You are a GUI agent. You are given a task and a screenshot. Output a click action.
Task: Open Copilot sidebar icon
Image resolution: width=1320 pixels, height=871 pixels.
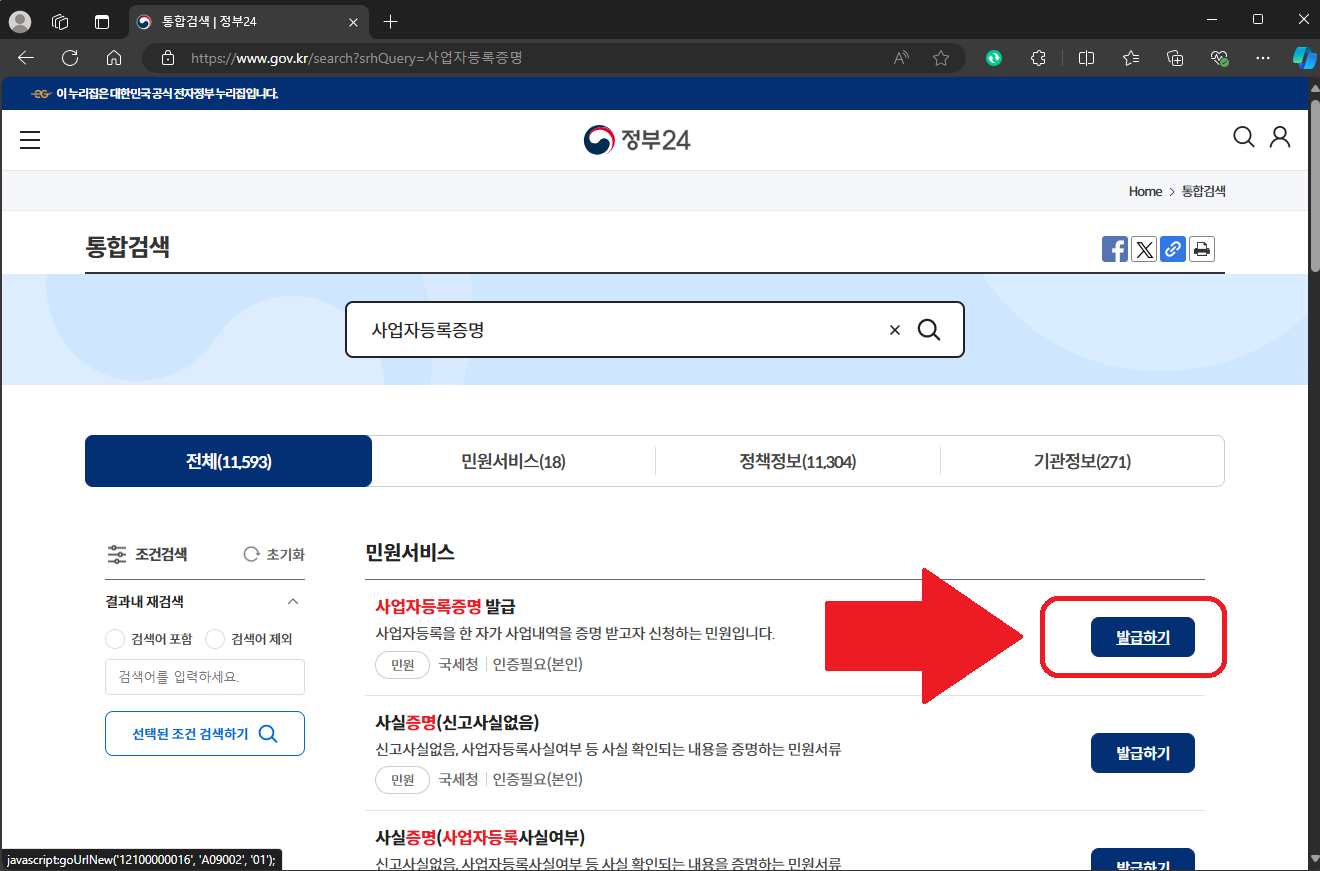1304,58
